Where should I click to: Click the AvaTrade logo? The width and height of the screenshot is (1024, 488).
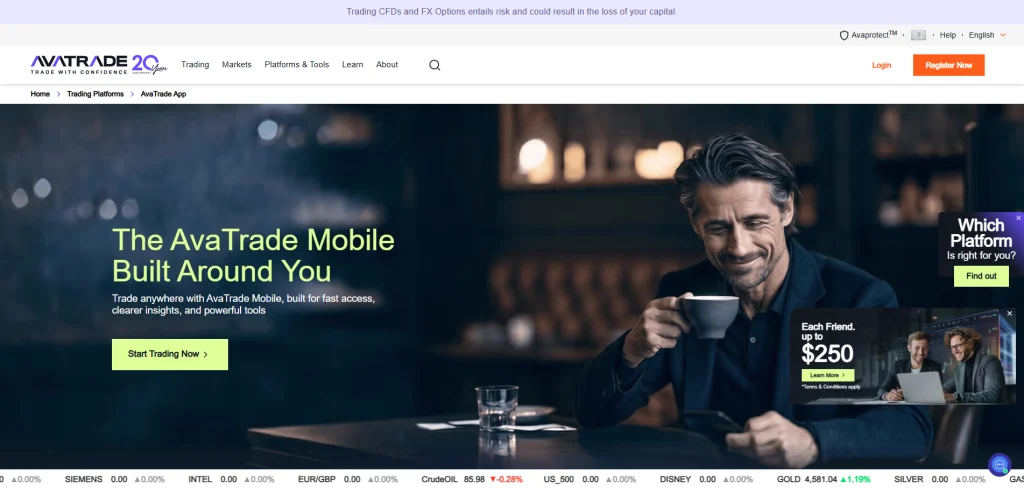click(79, 64)
